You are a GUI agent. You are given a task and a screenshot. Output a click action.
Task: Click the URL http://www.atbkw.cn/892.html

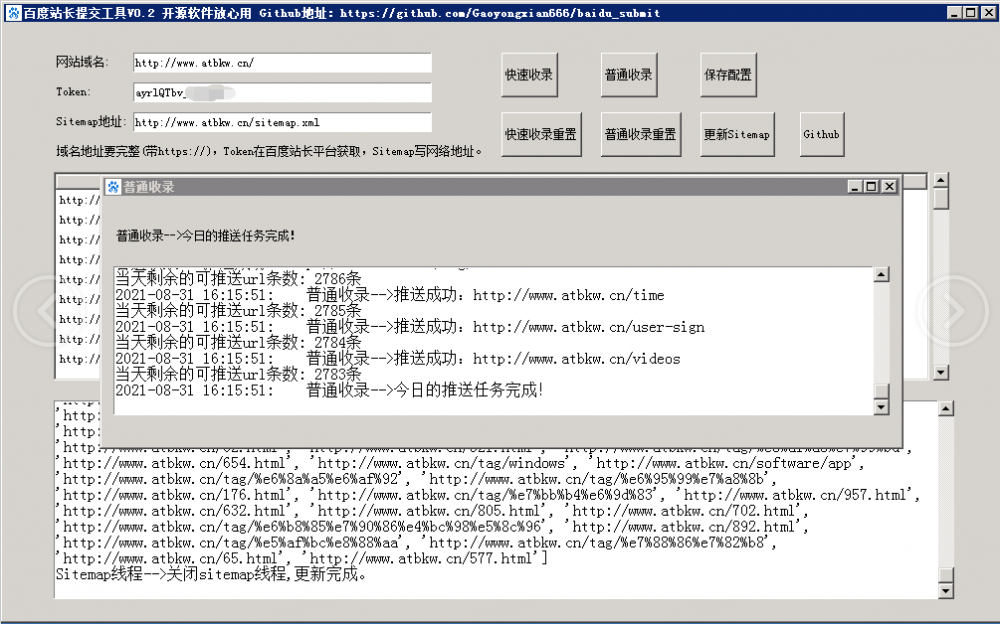pos(683,527)
